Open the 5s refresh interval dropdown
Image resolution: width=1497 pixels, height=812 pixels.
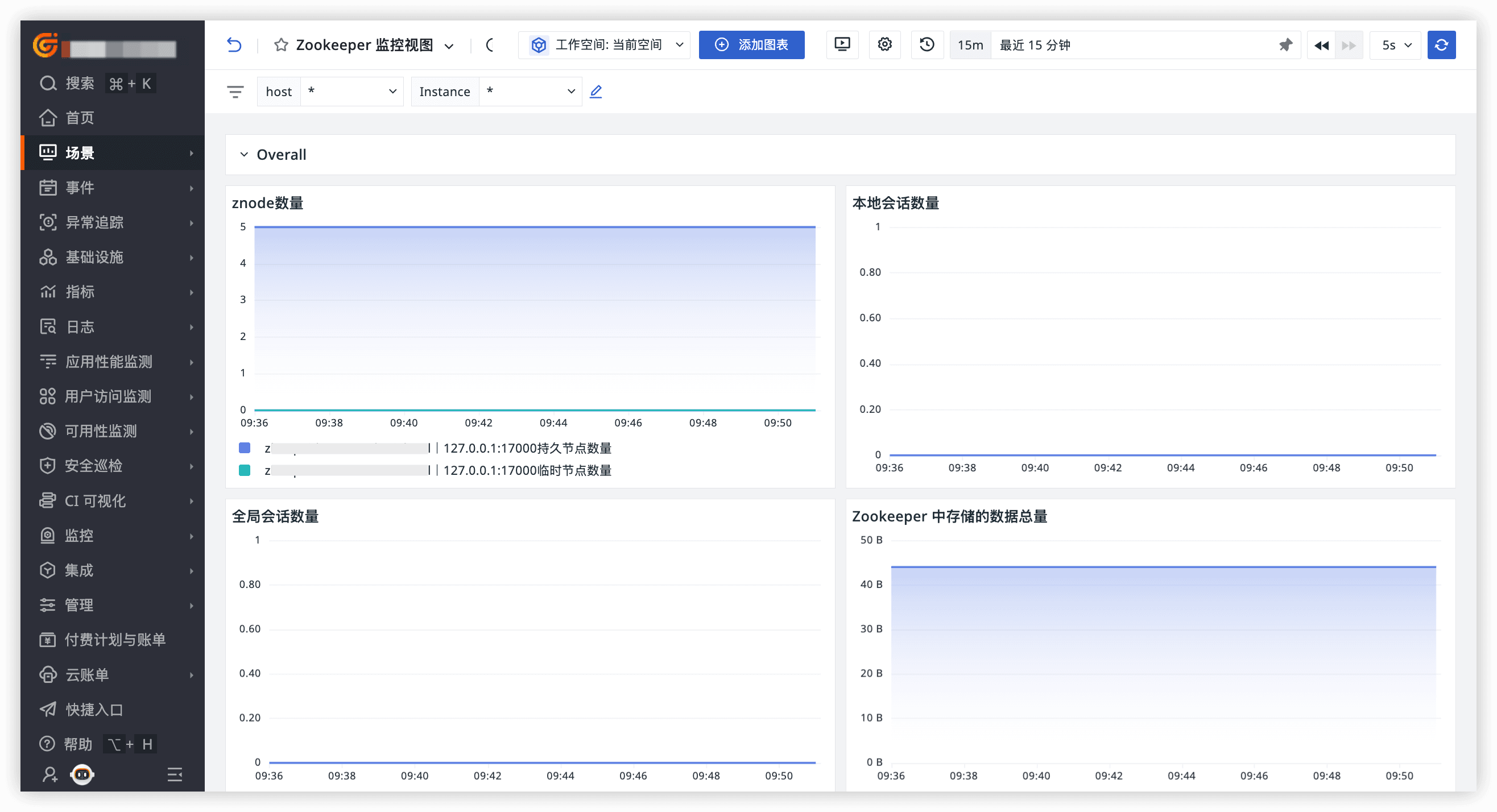[x=1396, y=45]
